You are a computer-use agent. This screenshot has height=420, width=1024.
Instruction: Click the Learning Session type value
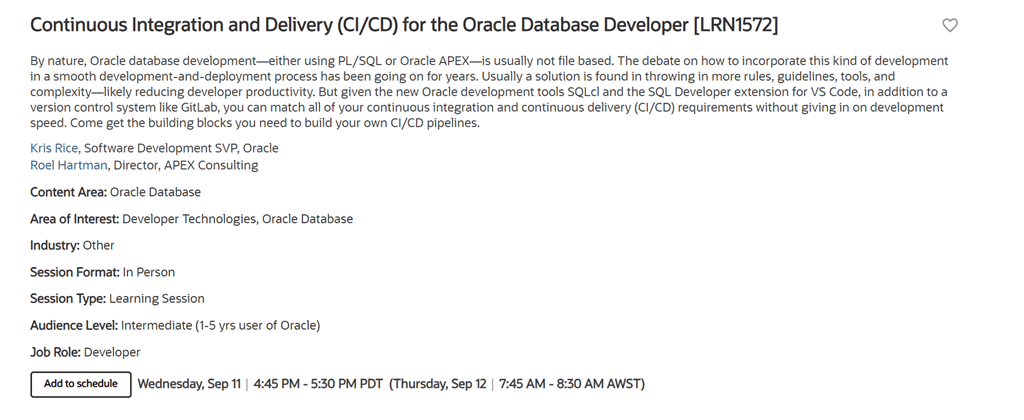157,298
